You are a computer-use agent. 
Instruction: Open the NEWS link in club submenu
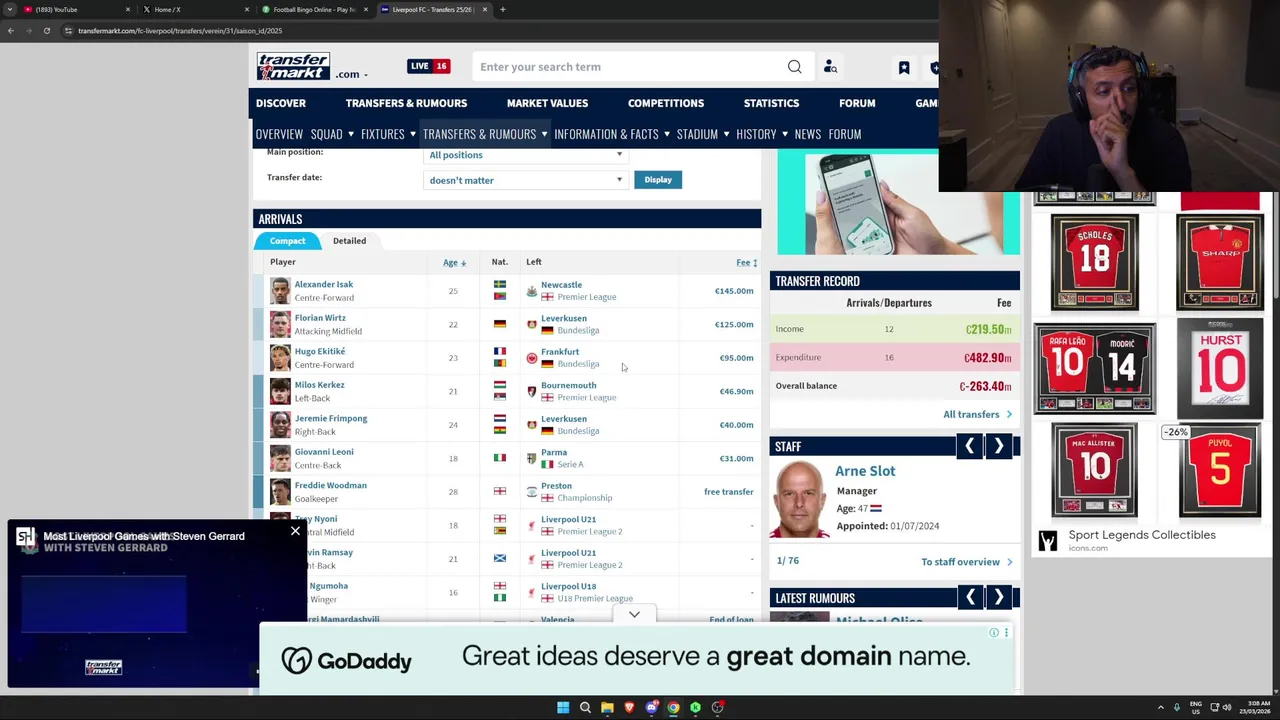click(808, 134)
